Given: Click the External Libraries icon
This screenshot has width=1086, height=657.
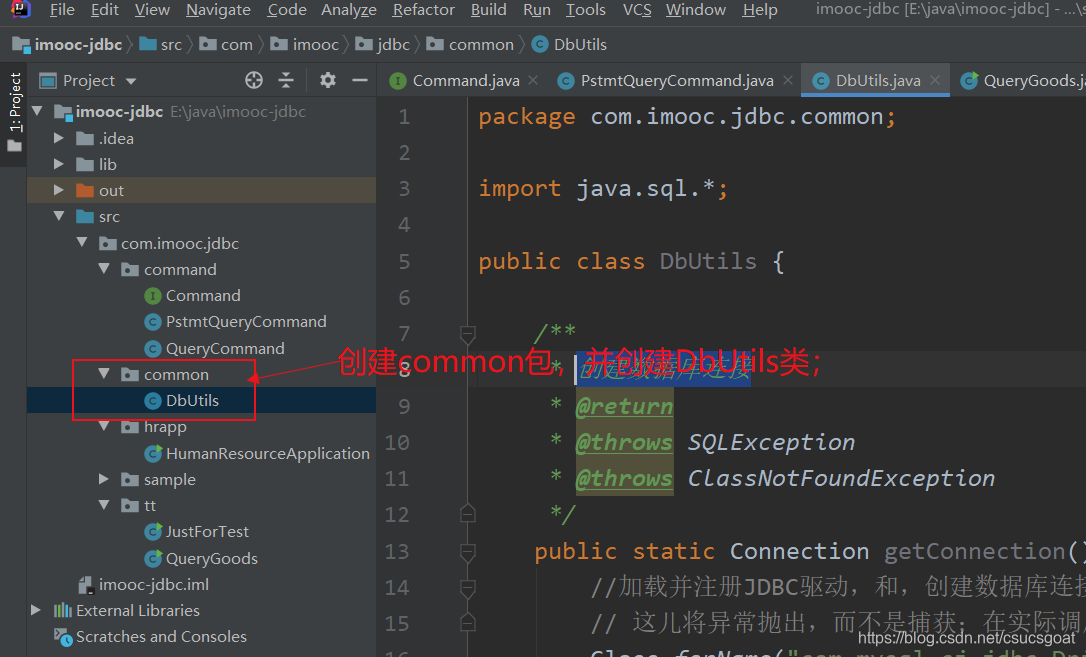Looking at the screenshot, I should click(x=63, y=611).
